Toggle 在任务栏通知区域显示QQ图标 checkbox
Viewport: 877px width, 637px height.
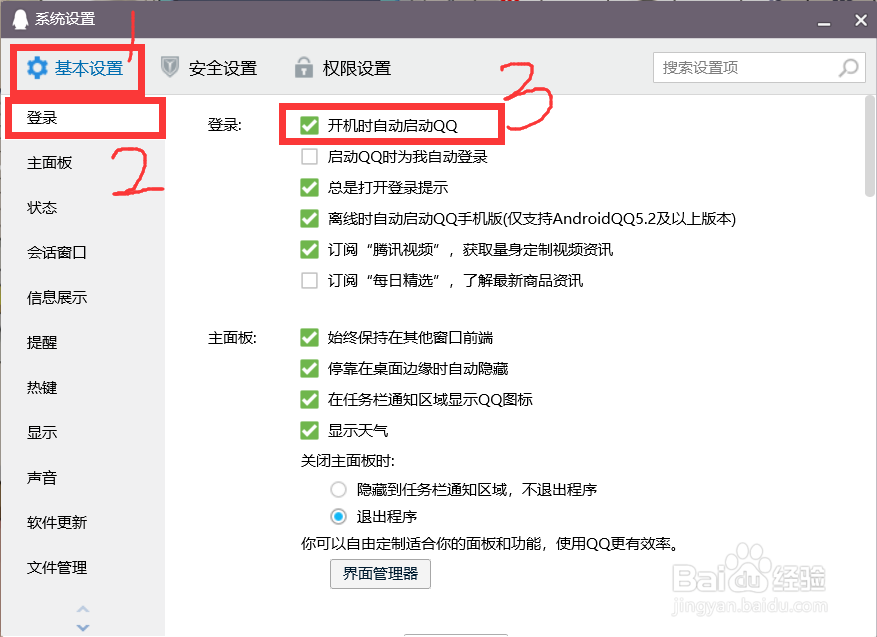pos(309,399)
